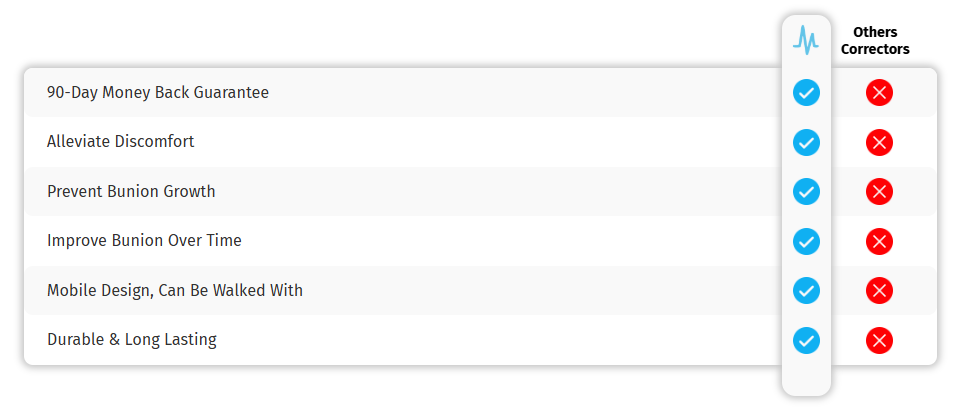This screenshot has width=961, height=409.
Task: Click blue checkmark for Durable & Long Lasting
Action: [806, 340]
